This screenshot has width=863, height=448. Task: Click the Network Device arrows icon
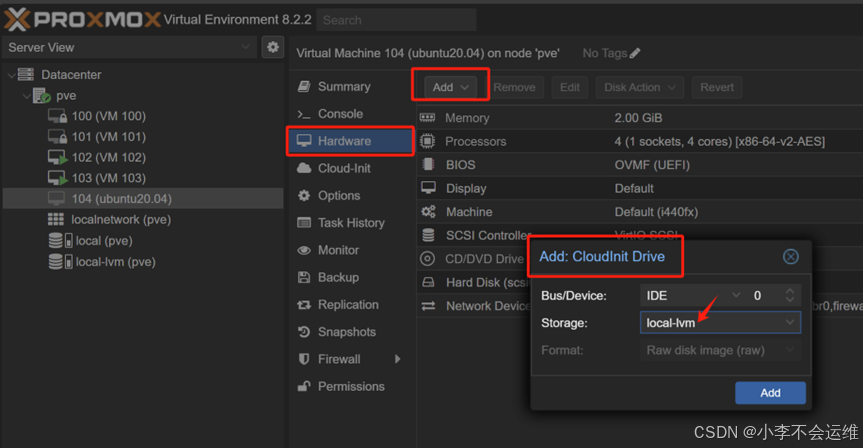[x=428, y=305]
